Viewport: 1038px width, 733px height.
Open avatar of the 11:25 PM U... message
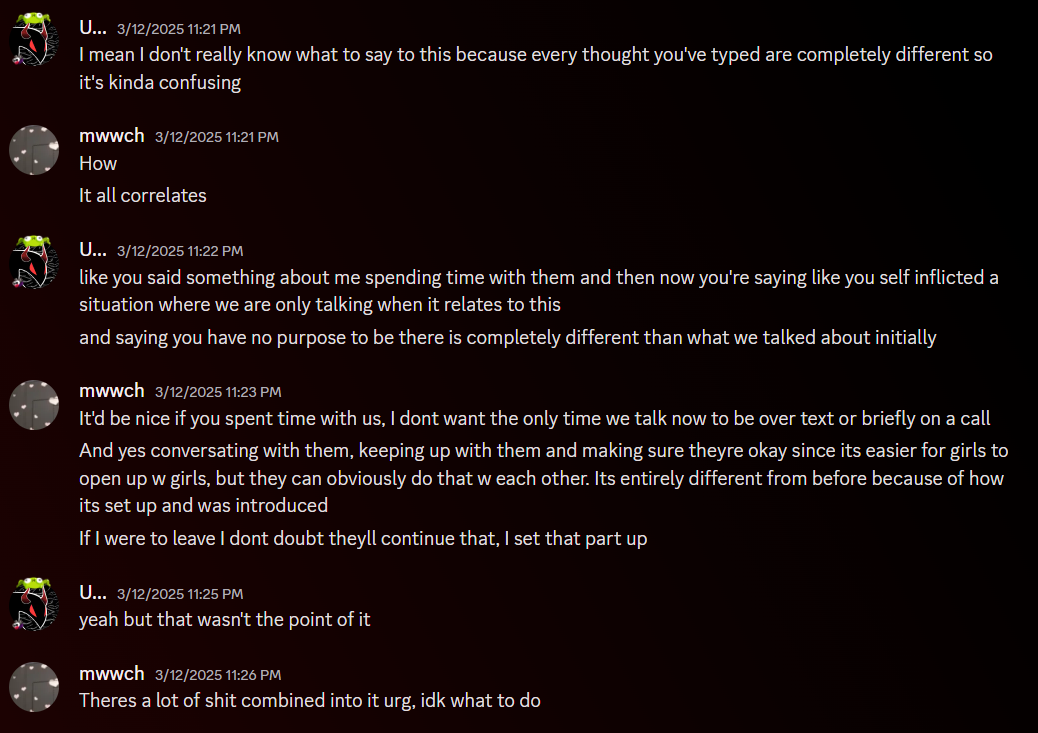[34, 605]
